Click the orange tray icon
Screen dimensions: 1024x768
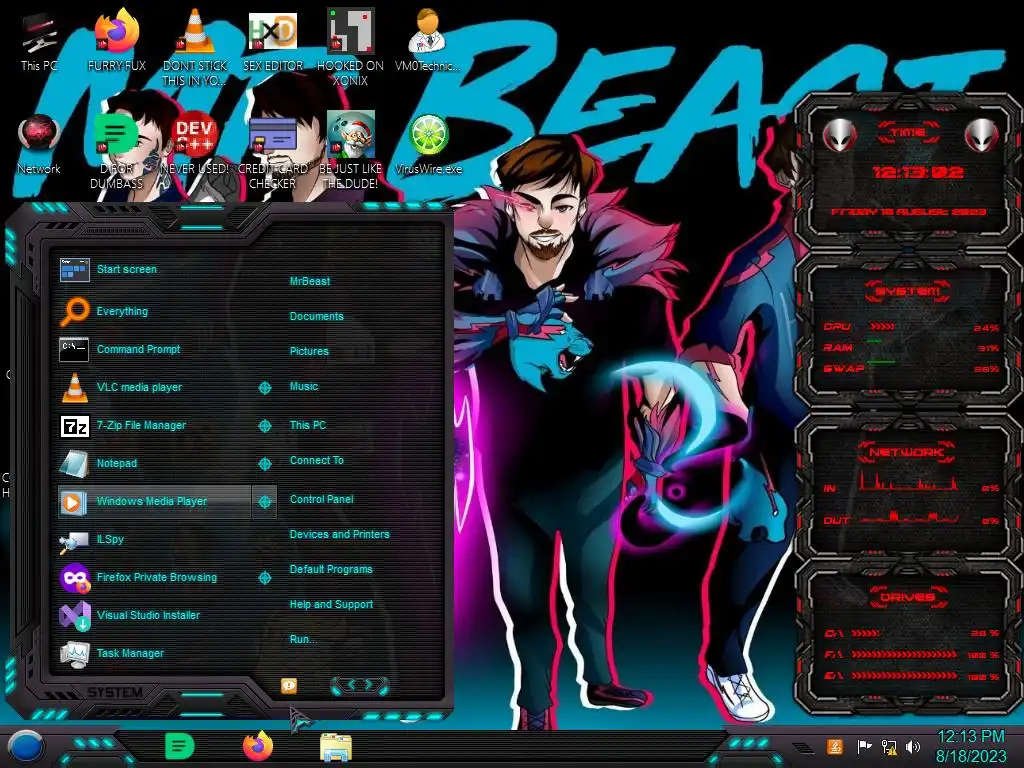coord(835,746)
